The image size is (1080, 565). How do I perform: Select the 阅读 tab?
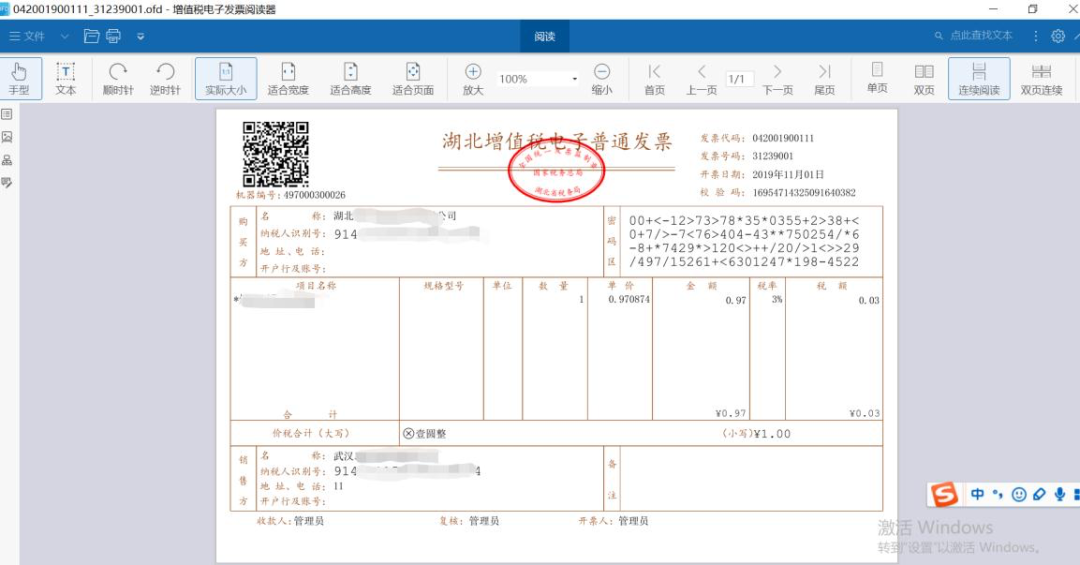tap(544, 36)
